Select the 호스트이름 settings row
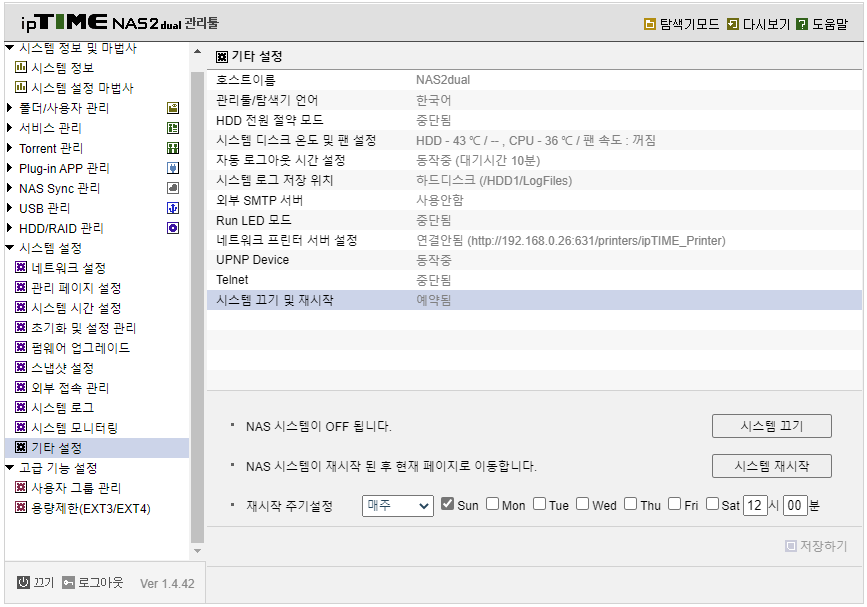 [x=534, y=80]
